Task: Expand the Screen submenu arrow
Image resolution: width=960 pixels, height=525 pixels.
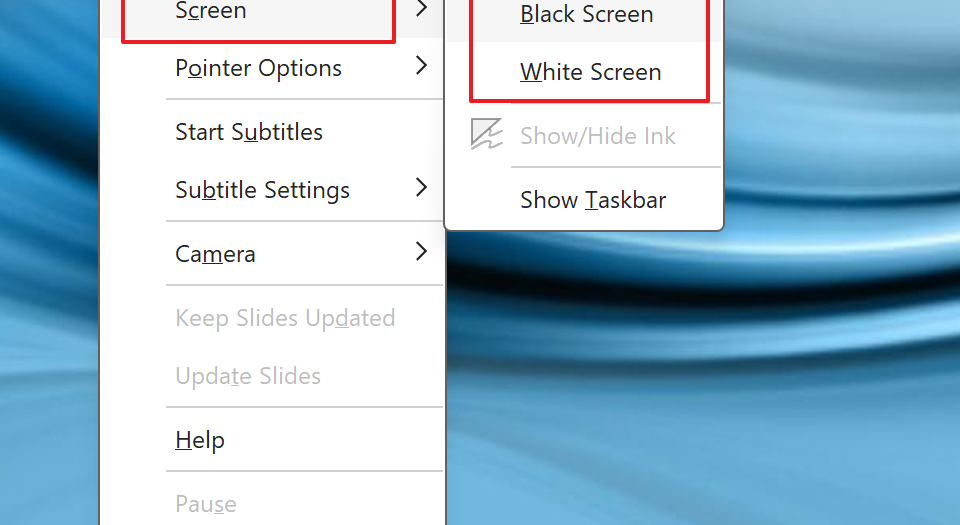Action: pos(421,10)
